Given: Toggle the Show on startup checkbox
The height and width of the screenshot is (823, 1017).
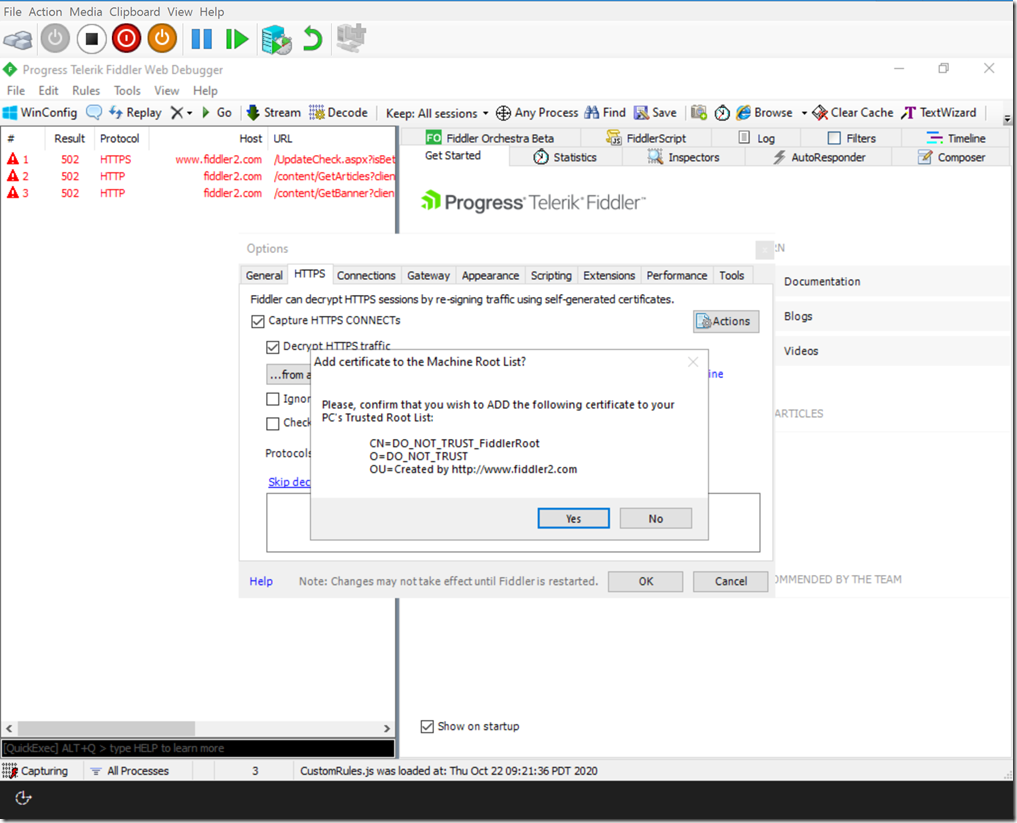Looking at the screenshot, I should pos(428,726).
